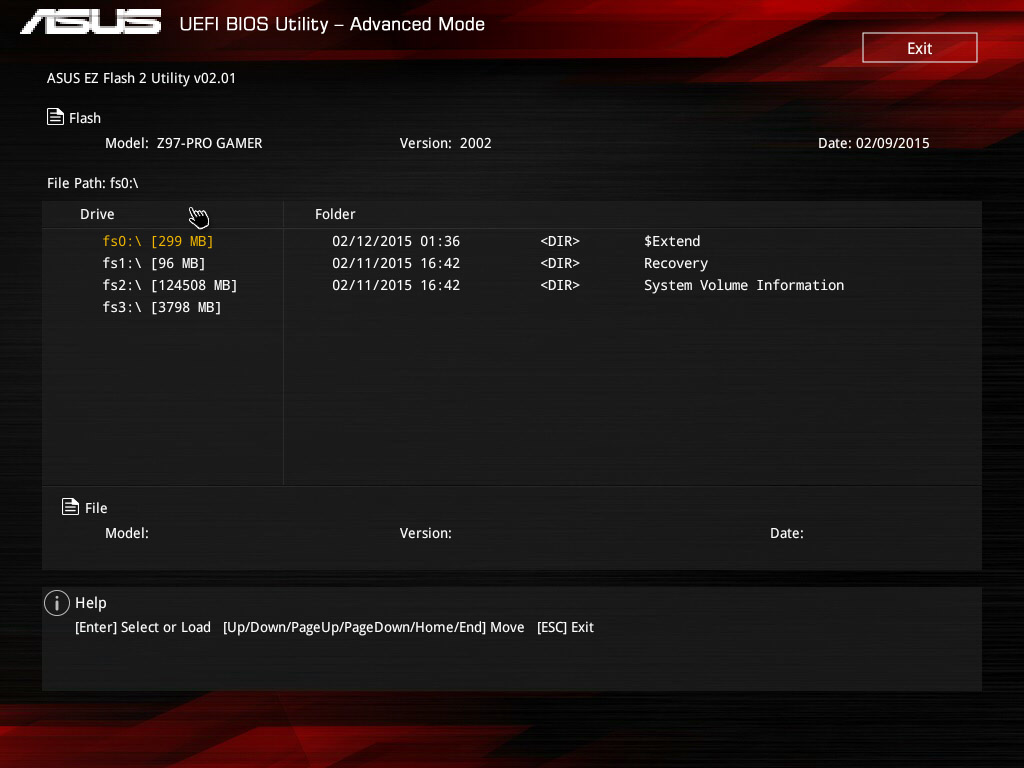This screenshot has width=1024, height=768.
Task: Click the Date: 02/09/2015 text
Action: 874,143
